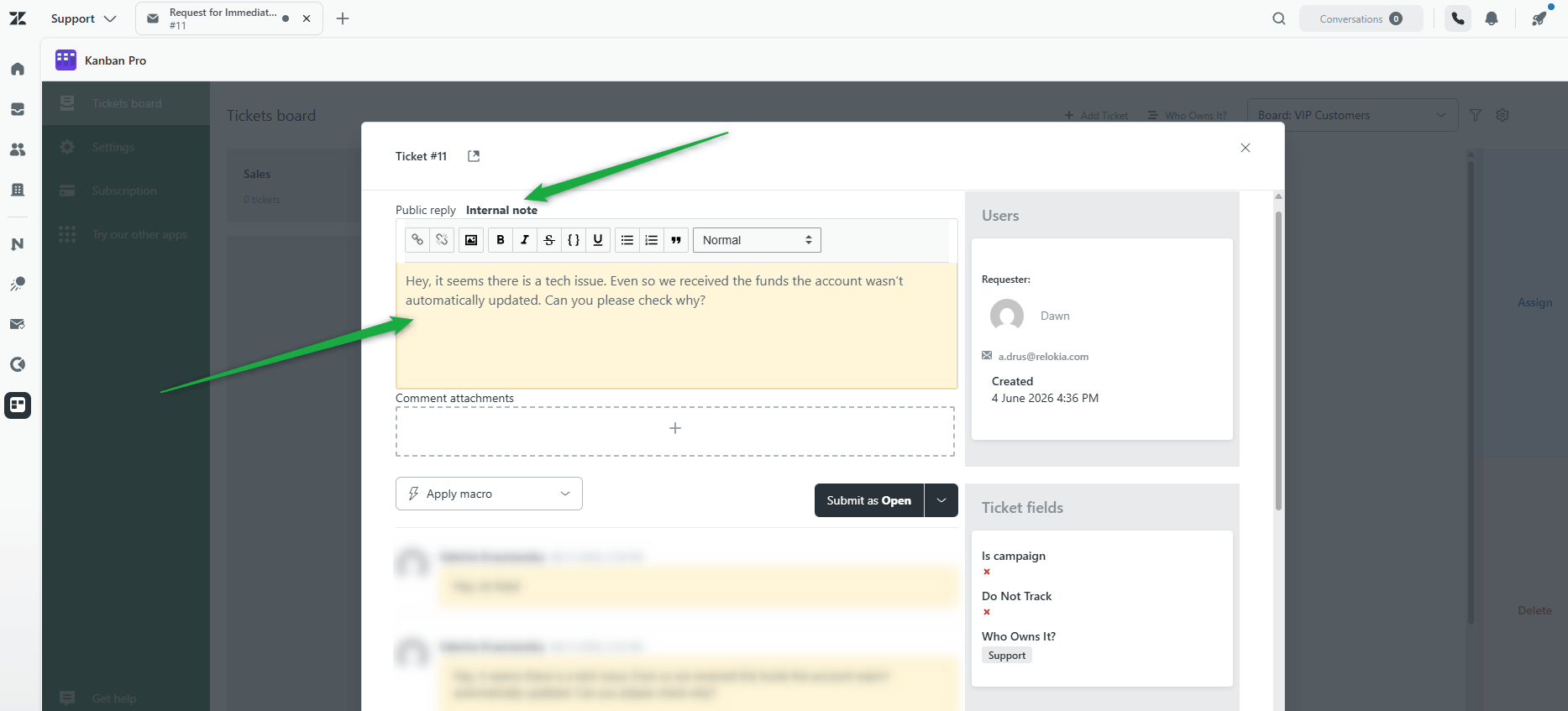Screen dimensions: 1568x711
Task: Toggle bold formatting in editor toolbar
Action: pyautogui.click(x=501, y=240)
